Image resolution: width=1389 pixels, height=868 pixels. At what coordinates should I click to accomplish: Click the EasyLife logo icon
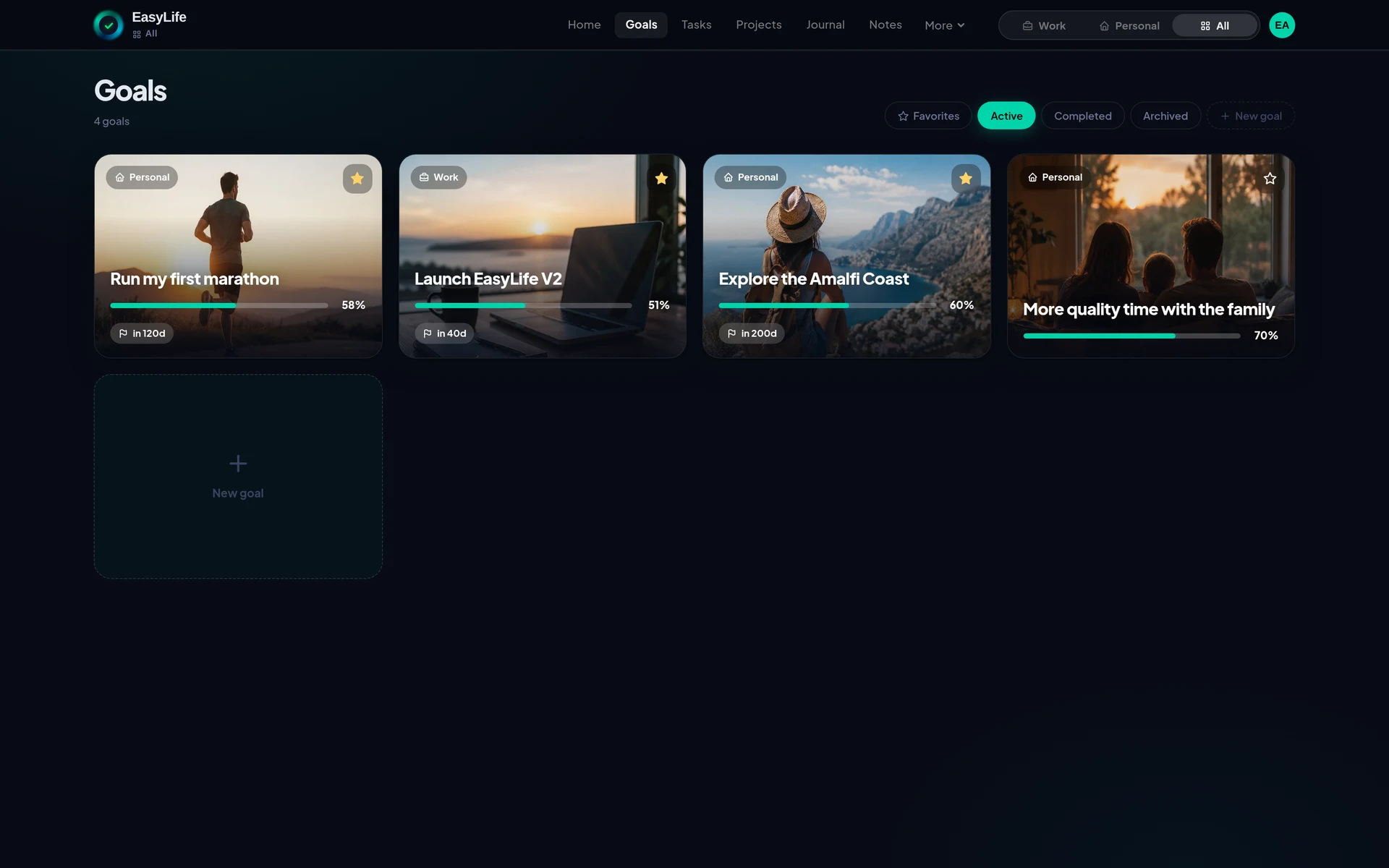coord(109,25)
